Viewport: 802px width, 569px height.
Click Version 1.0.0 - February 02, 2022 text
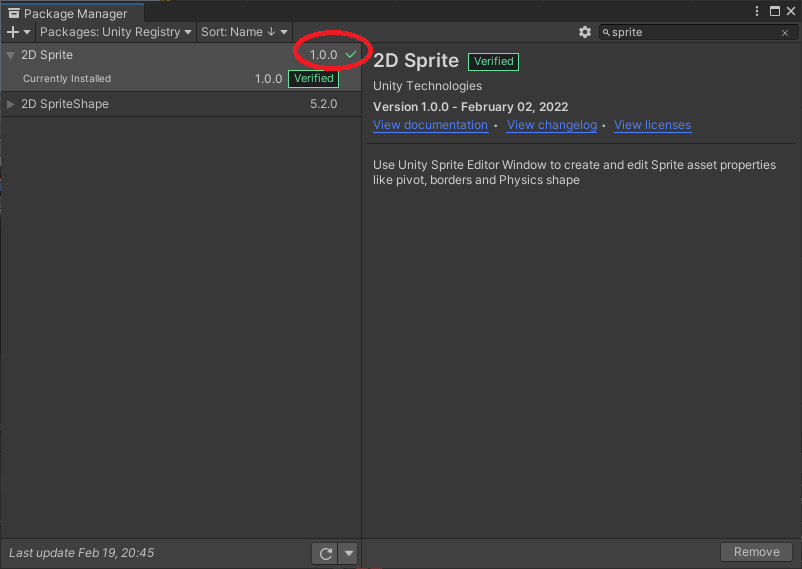471,107
